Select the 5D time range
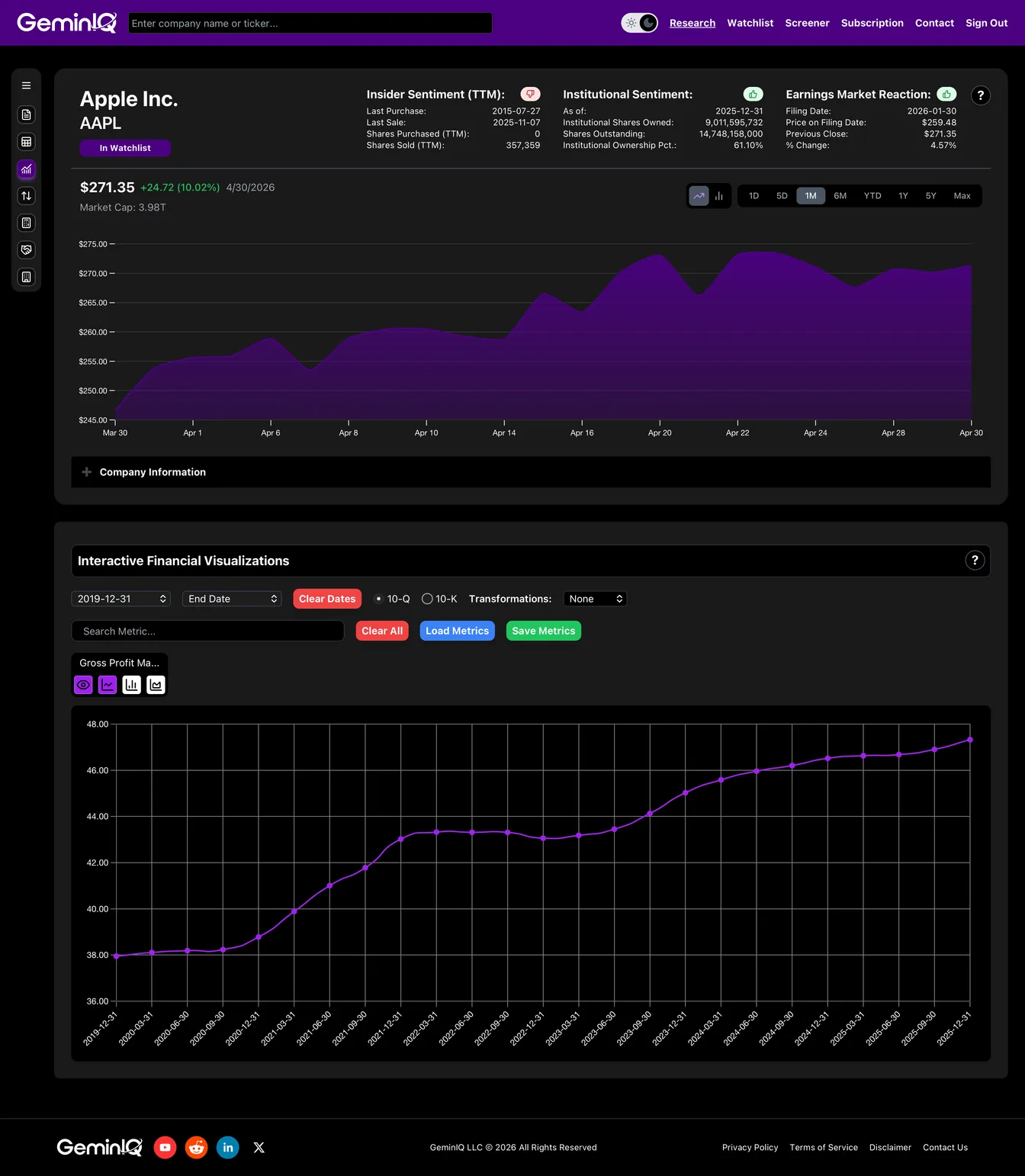Viewport: 1025px width, 1176px height. (782, 196)
